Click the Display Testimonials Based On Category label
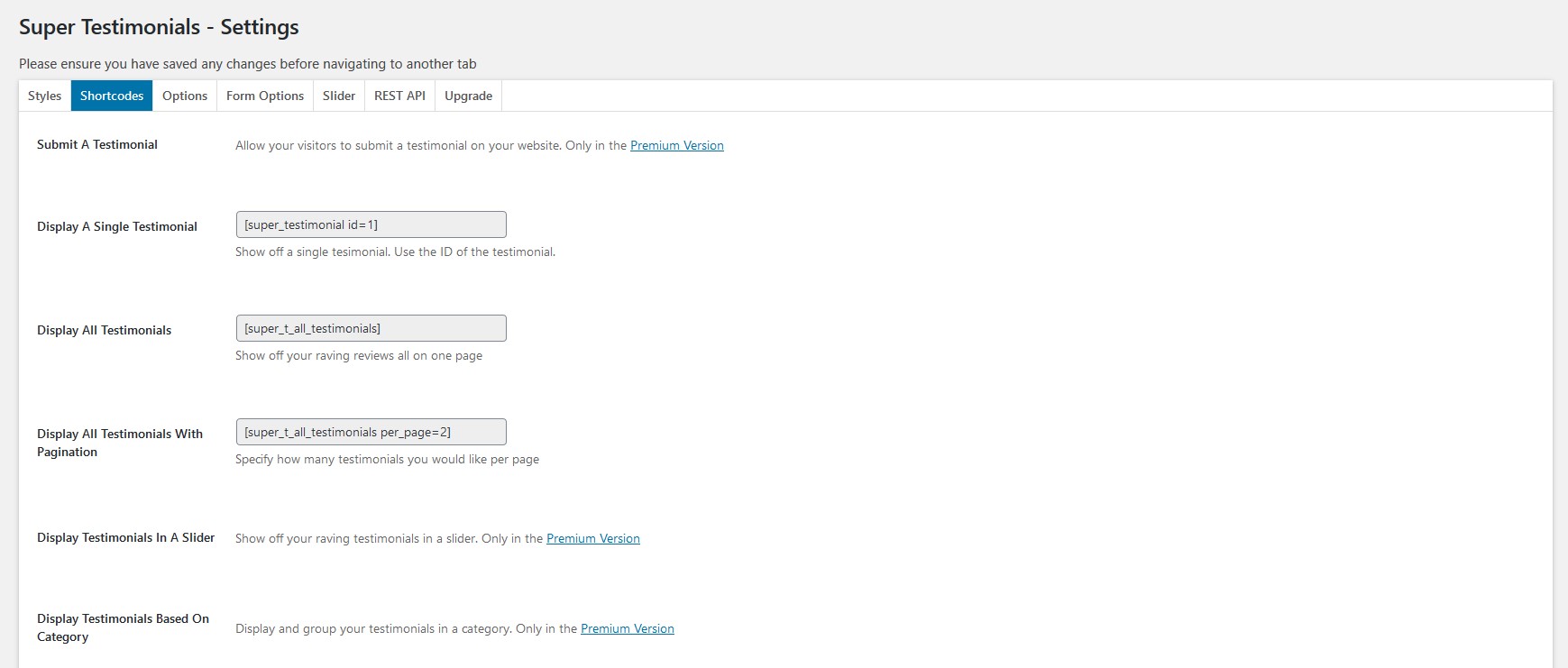1568x668 pixels. tap(123, 627)
